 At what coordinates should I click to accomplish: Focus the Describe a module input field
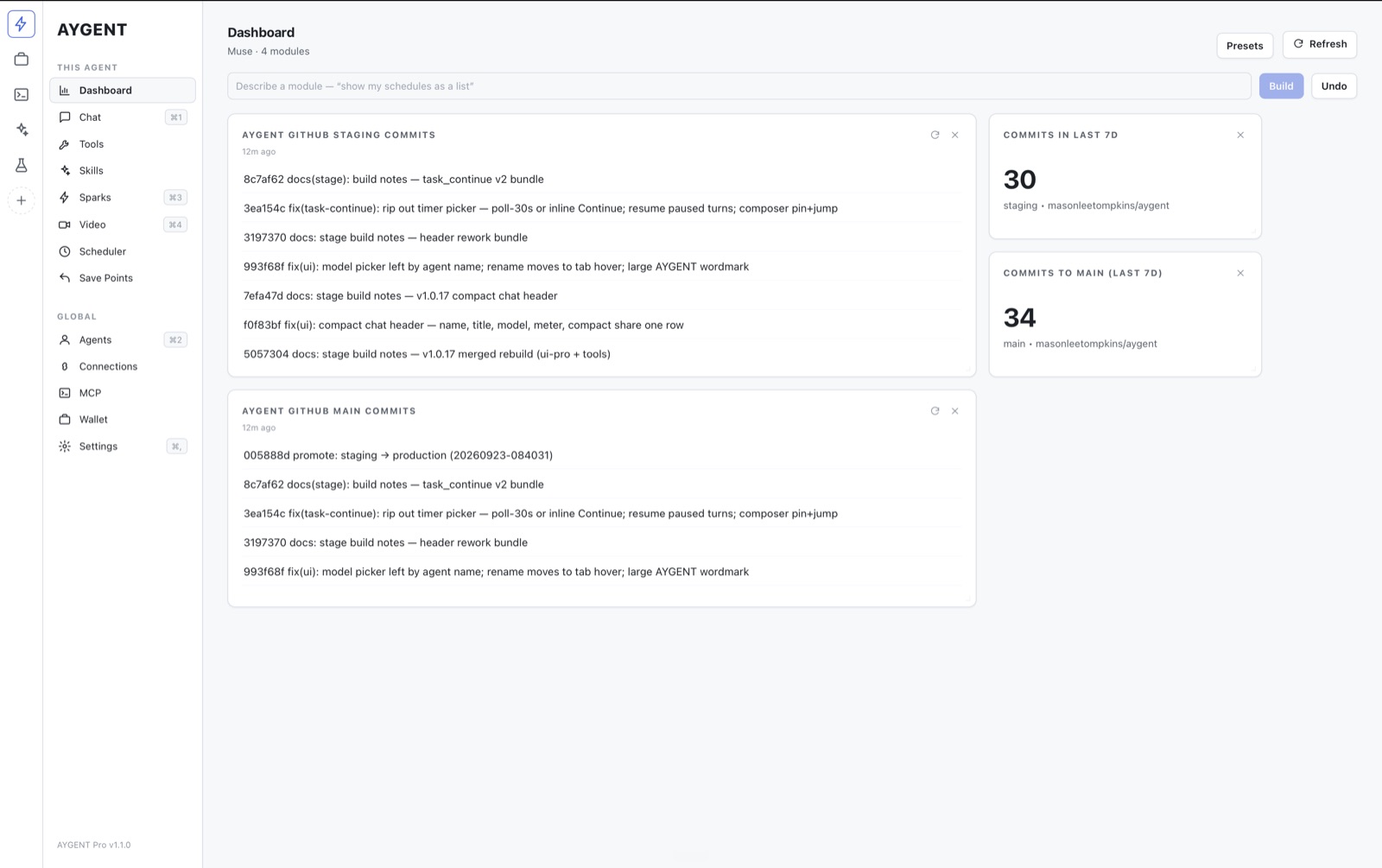(x=739, y=86)
